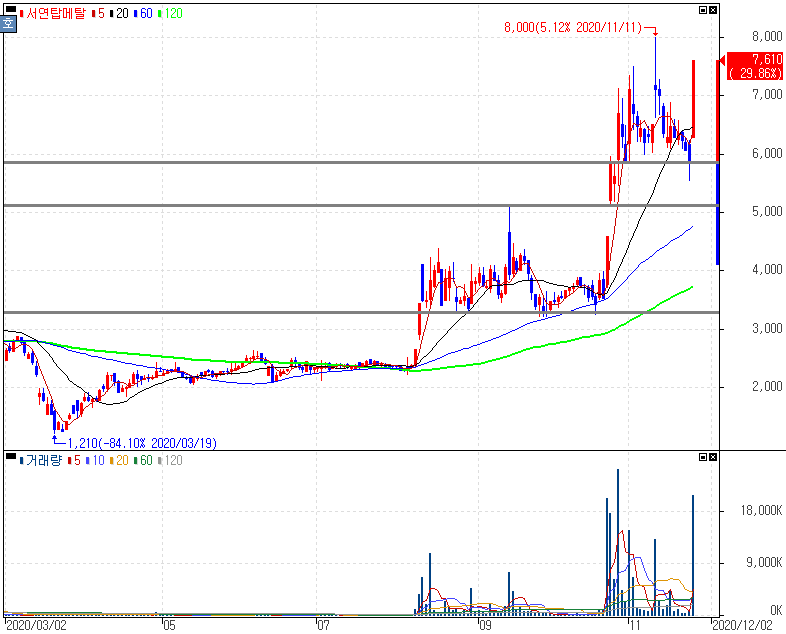
Task: Select the 거래량 volume series legend
Action: (x=41, y=460)
